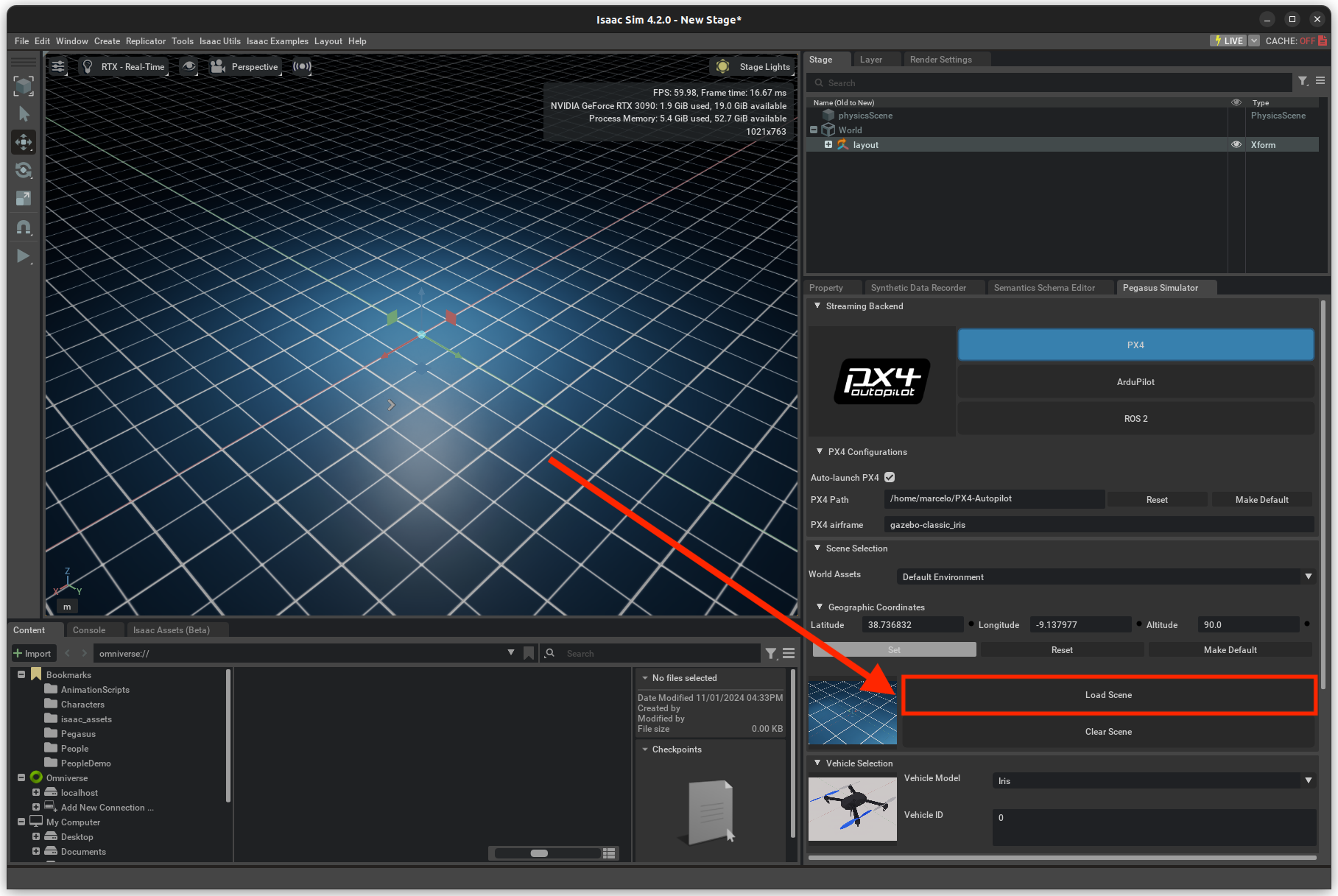Open Stage panel options hamburger menu
1338x896 pixels.
click(1320, 81)
